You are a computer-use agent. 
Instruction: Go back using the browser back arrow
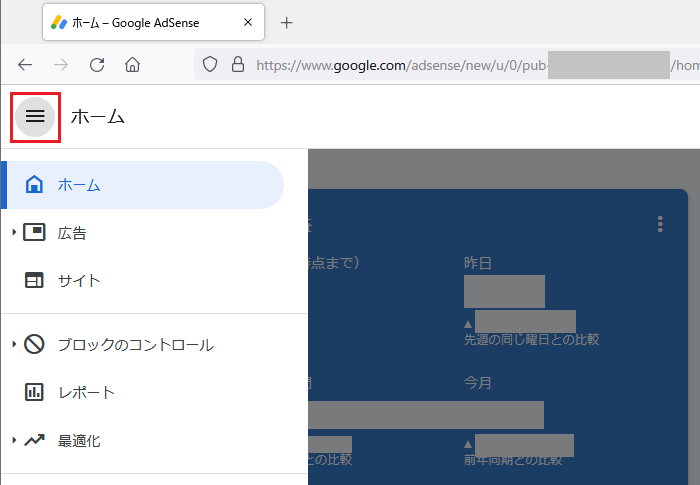point(26,65)
